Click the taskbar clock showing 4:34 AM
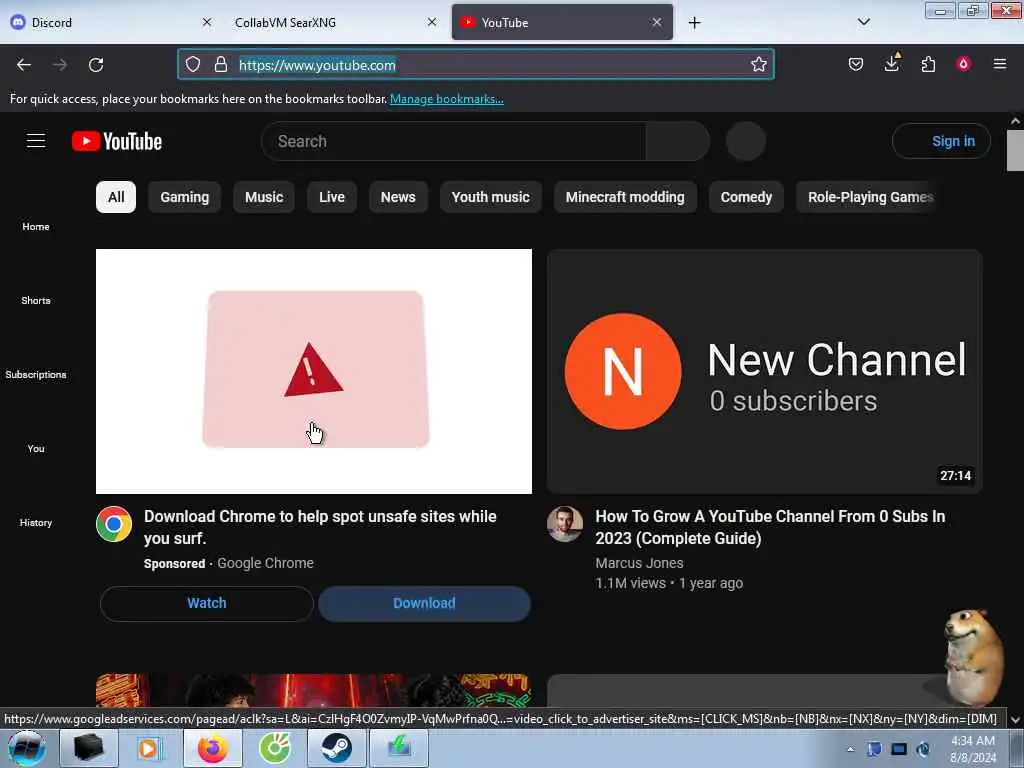Viewport: 1024px width, 768px height. 973,749
